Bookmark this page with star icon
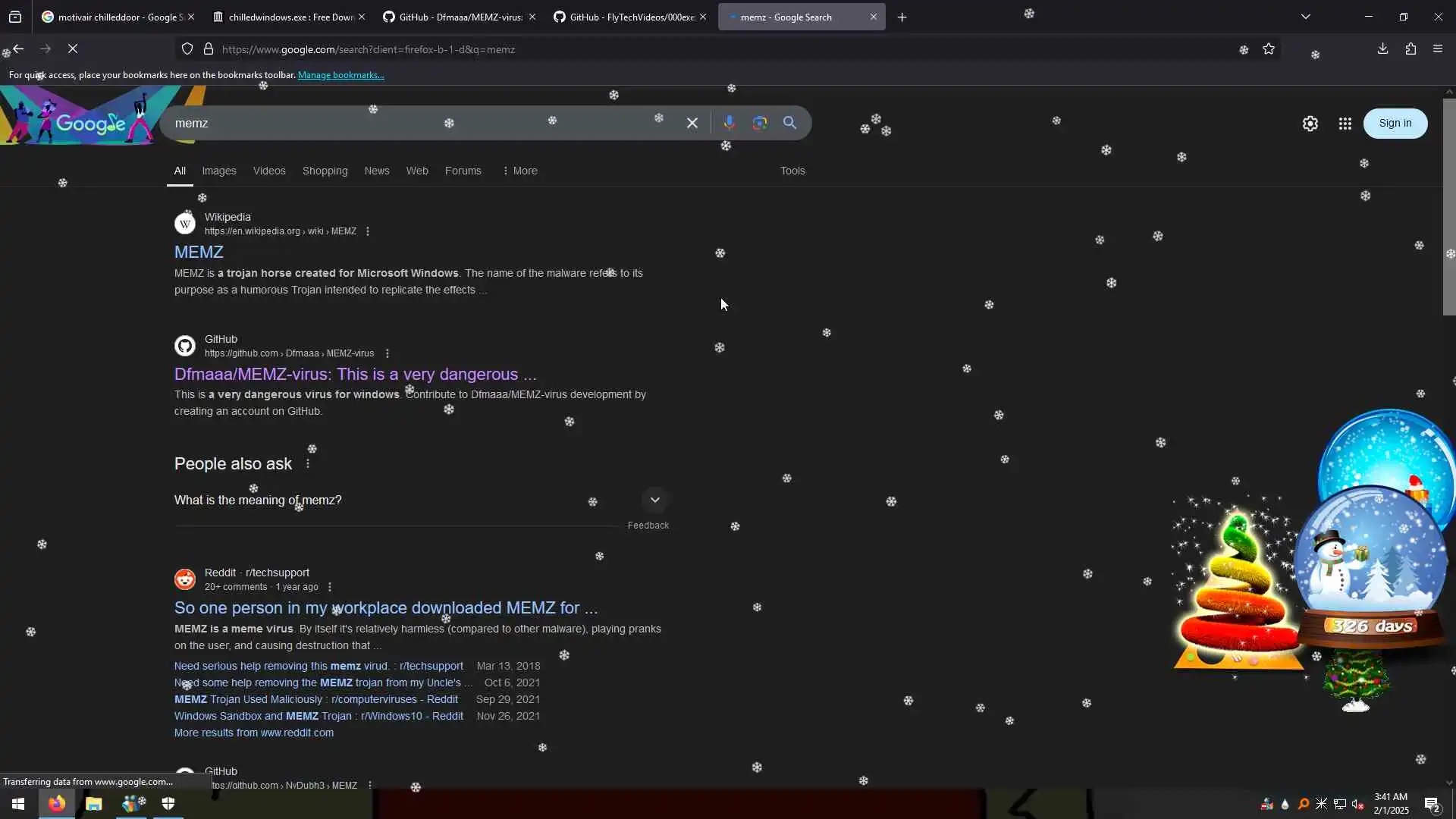 (1269, 49)
